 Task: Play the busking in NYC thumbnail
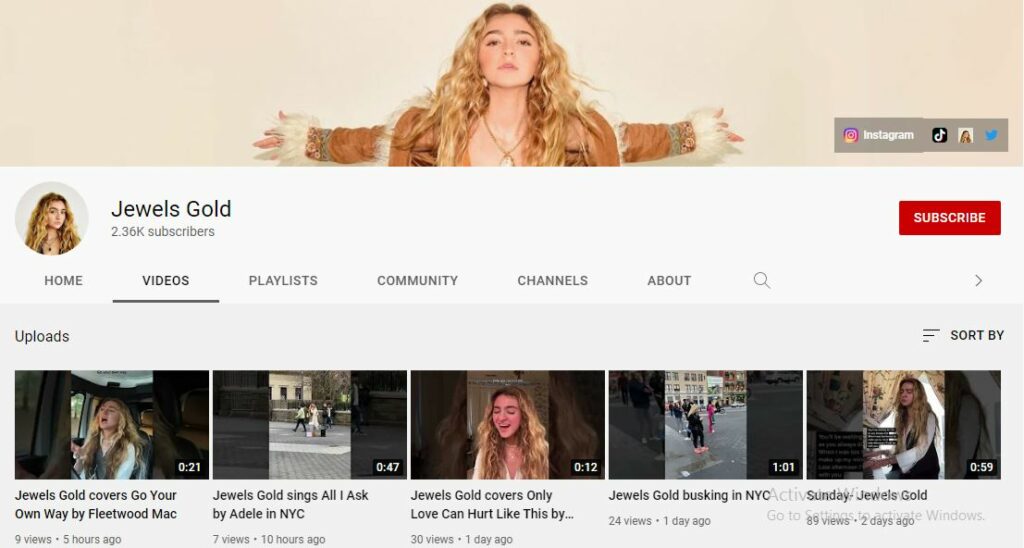tap(705, 425)
